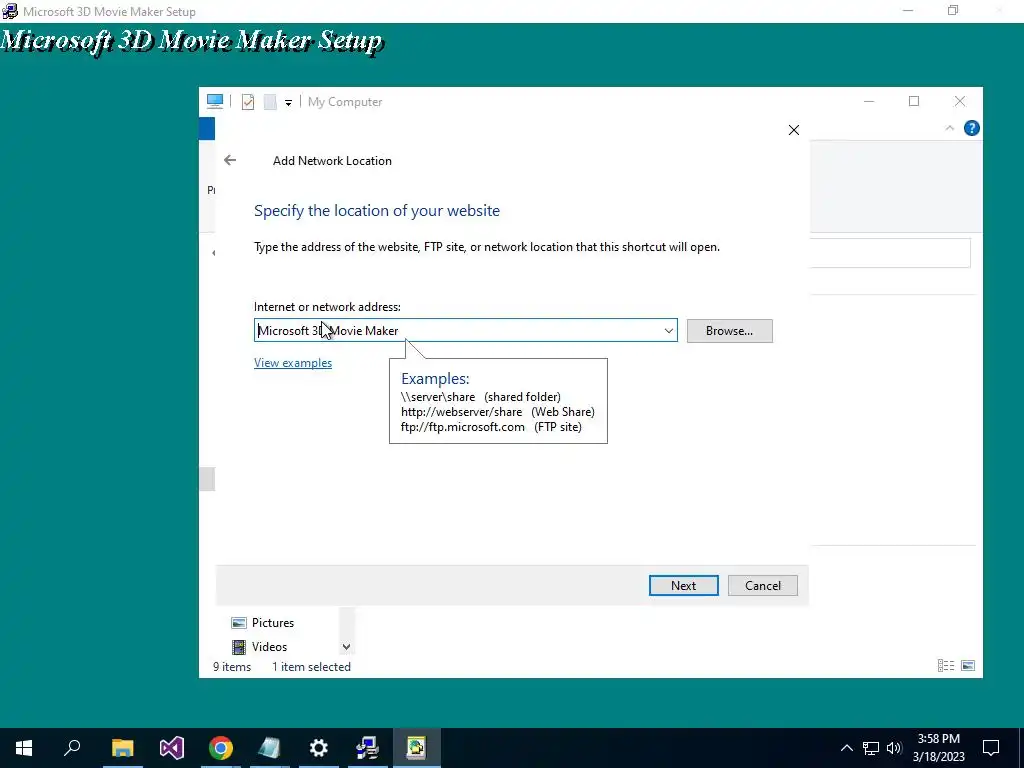Click the Cancel button

pos(763,585)
